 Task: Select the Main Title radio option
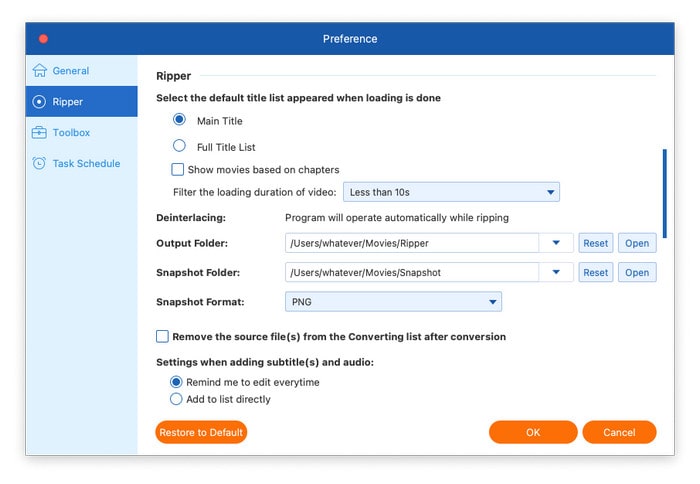click(179, 121)
